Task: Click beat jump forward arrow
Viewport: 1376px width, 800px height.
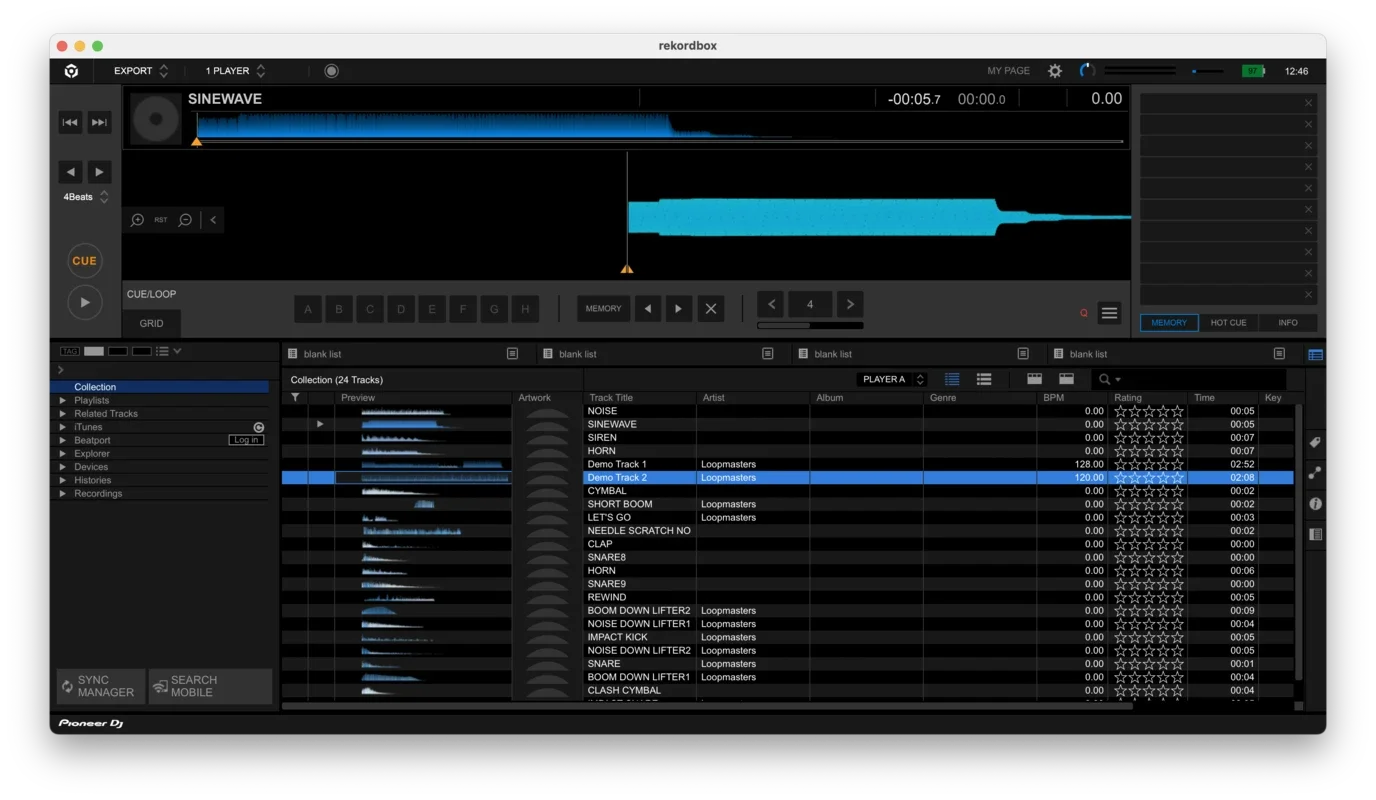Action: [99, 172]
